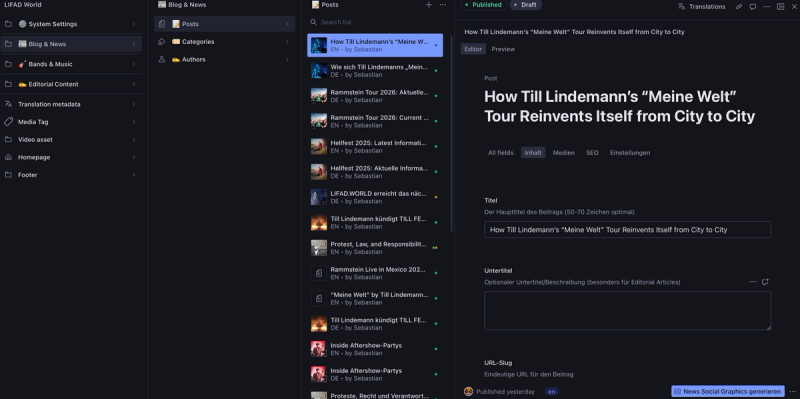
Task: Expand System Settings chevron
Action: point(134,24)
